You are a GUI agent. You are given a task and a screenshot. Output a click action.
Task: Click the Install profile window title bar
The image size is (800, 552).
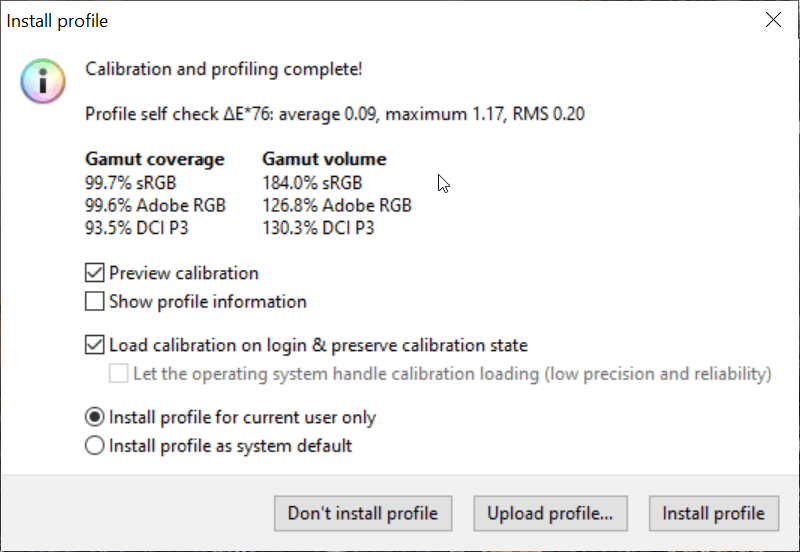300,20
